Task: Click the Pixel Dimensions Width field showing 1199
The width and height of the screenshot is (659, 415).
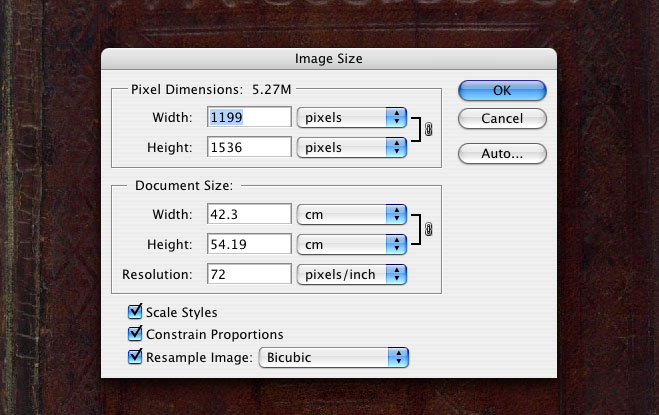Action: tap(249, 117)
